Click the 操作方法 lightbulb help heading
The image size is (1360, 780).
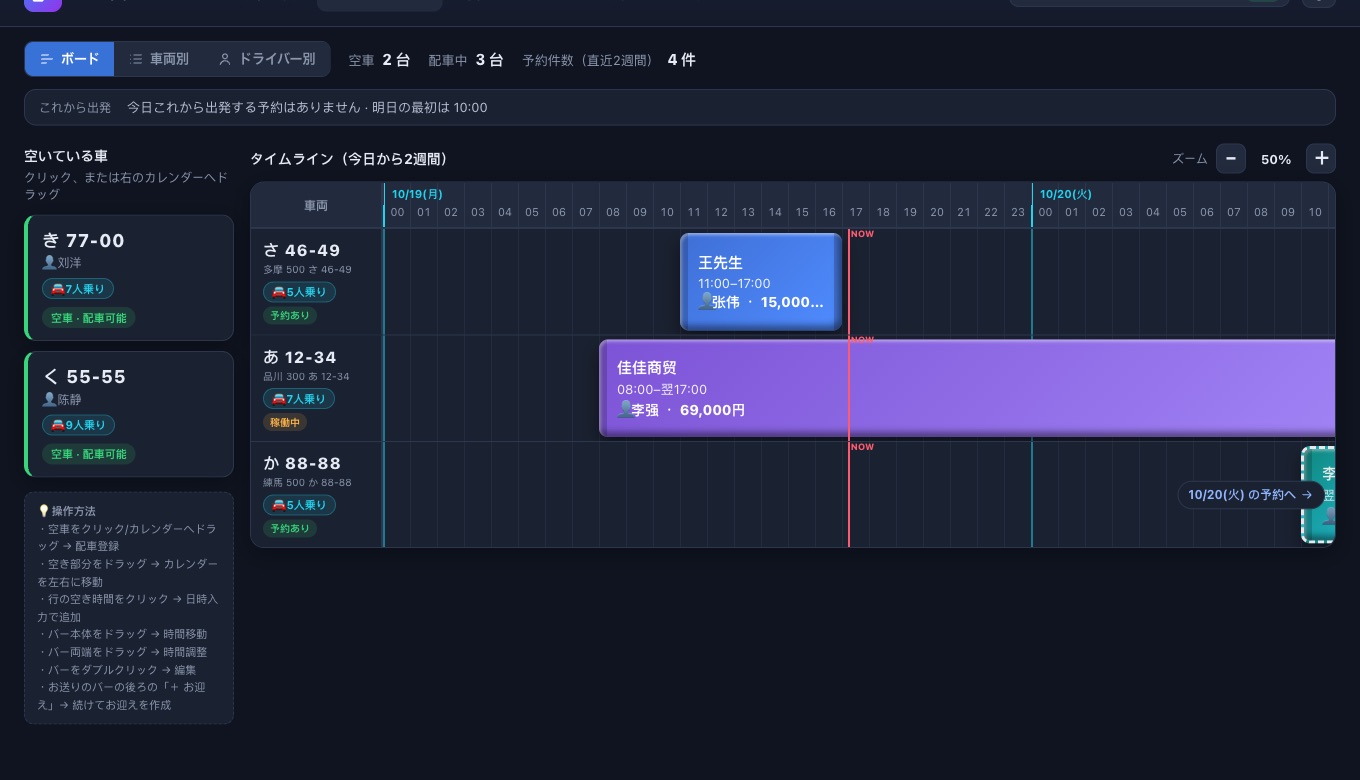coord(67,511)
